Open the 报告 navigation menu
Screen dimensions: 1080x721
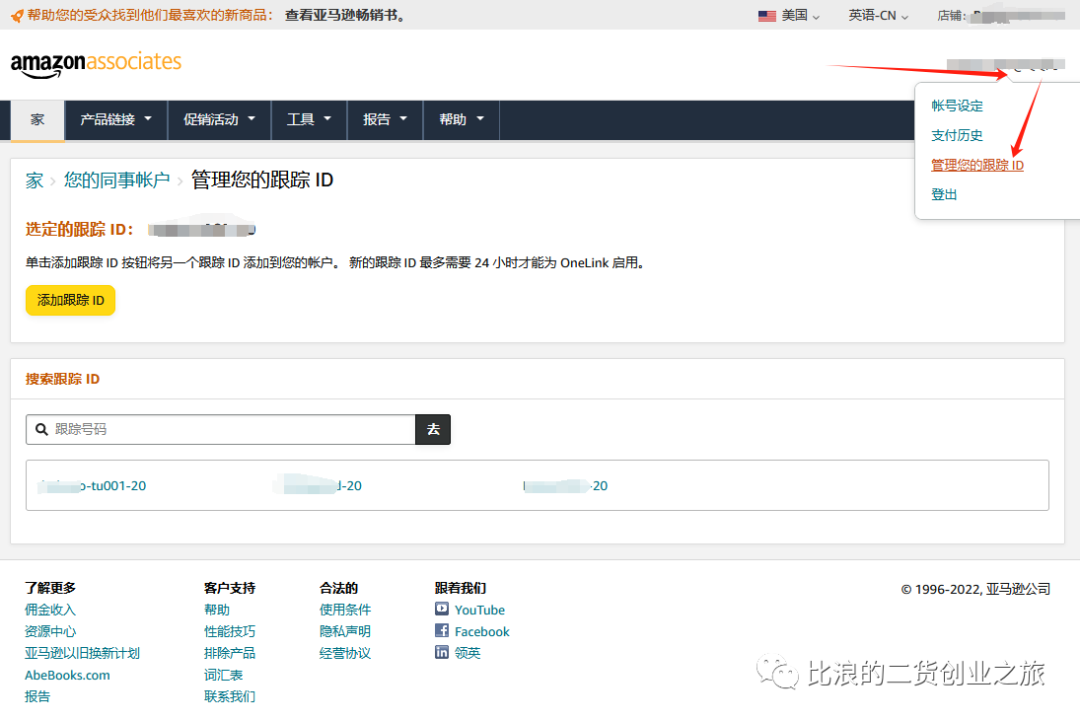pos(385,120)
